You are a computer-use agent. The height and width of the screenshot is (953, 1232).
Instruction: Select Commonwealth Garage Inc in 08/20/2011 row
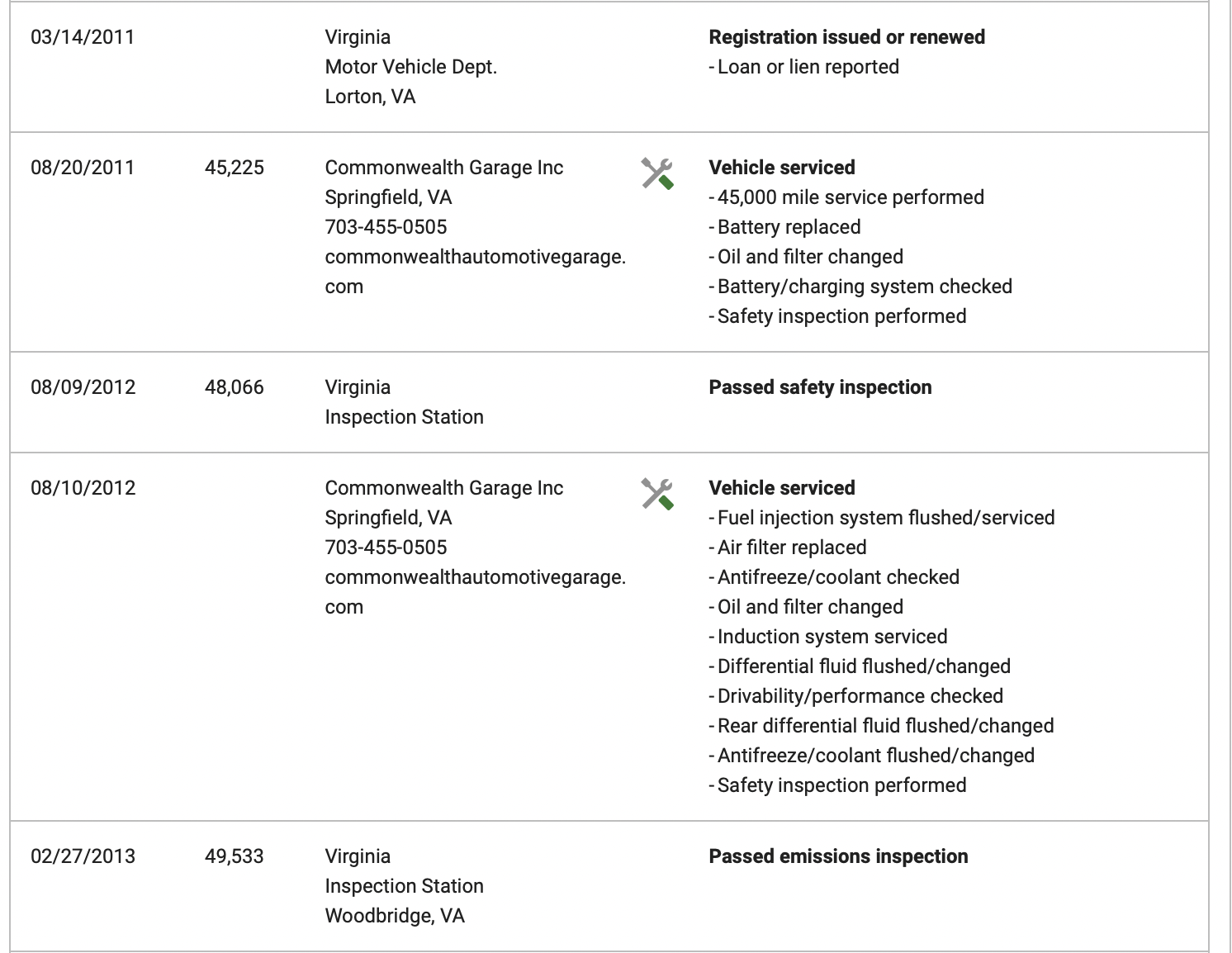click(x=444, y=168)
